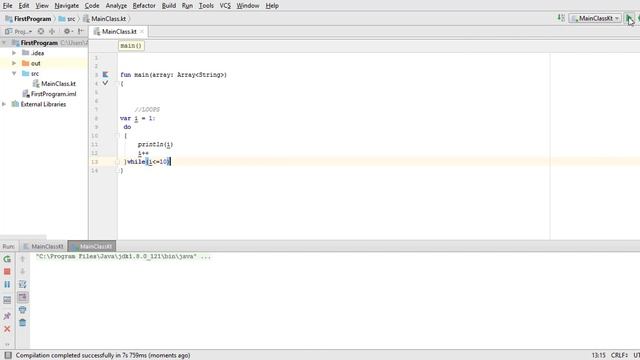Open the Build menu
The height and width of the screenshot is (360, 640).
[169, 6]
